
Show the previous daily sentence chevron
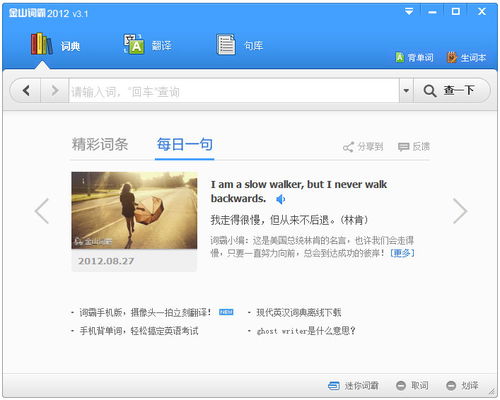click(x=42, y=211)
